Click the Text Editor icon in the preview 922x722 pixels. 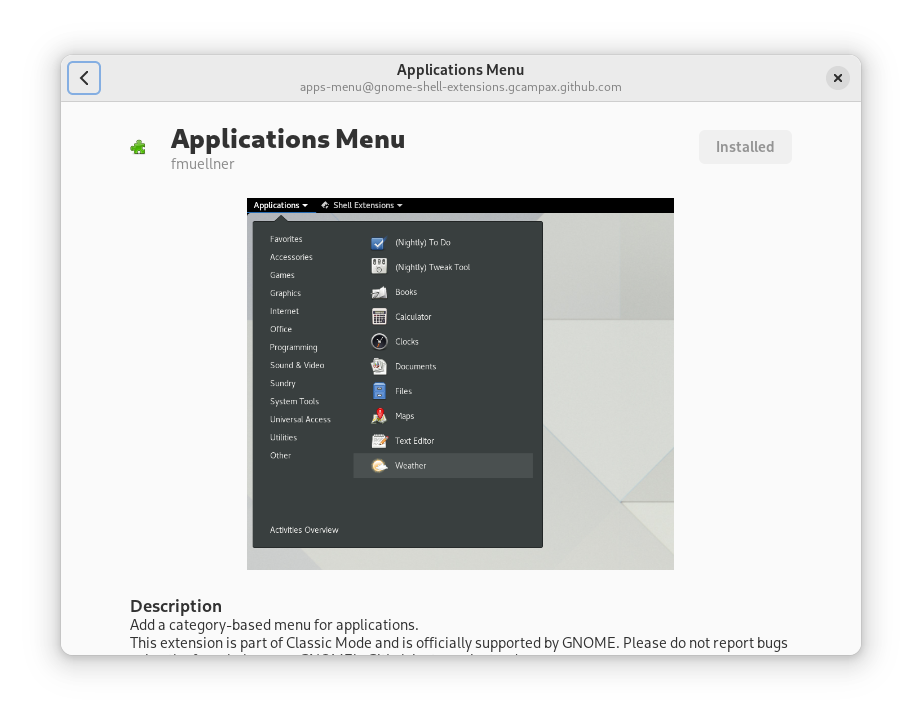(379, 441)
